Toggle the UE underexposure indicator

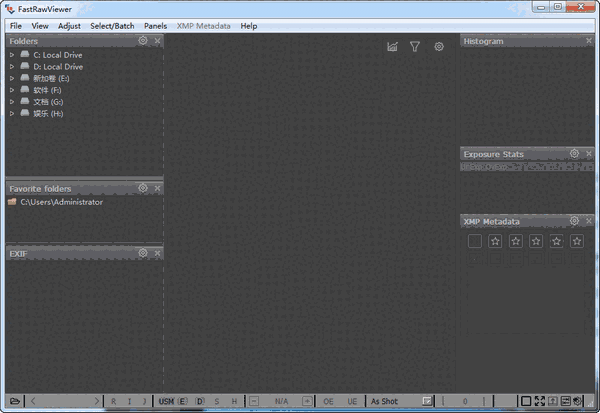[x=352, y=401]
